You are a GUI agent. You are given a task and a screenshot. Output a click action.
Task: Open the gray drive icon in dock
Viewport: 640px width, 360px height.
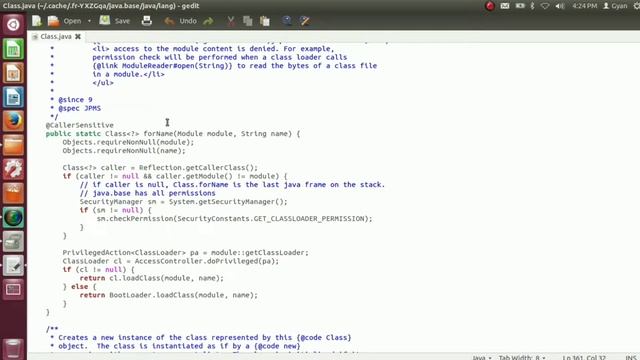[13, 242]
